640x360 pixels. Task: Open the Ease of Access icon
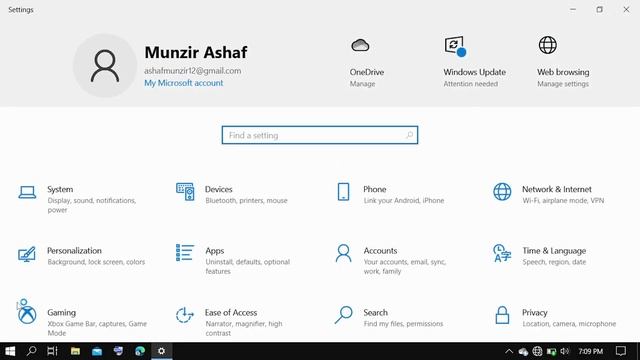184,315
